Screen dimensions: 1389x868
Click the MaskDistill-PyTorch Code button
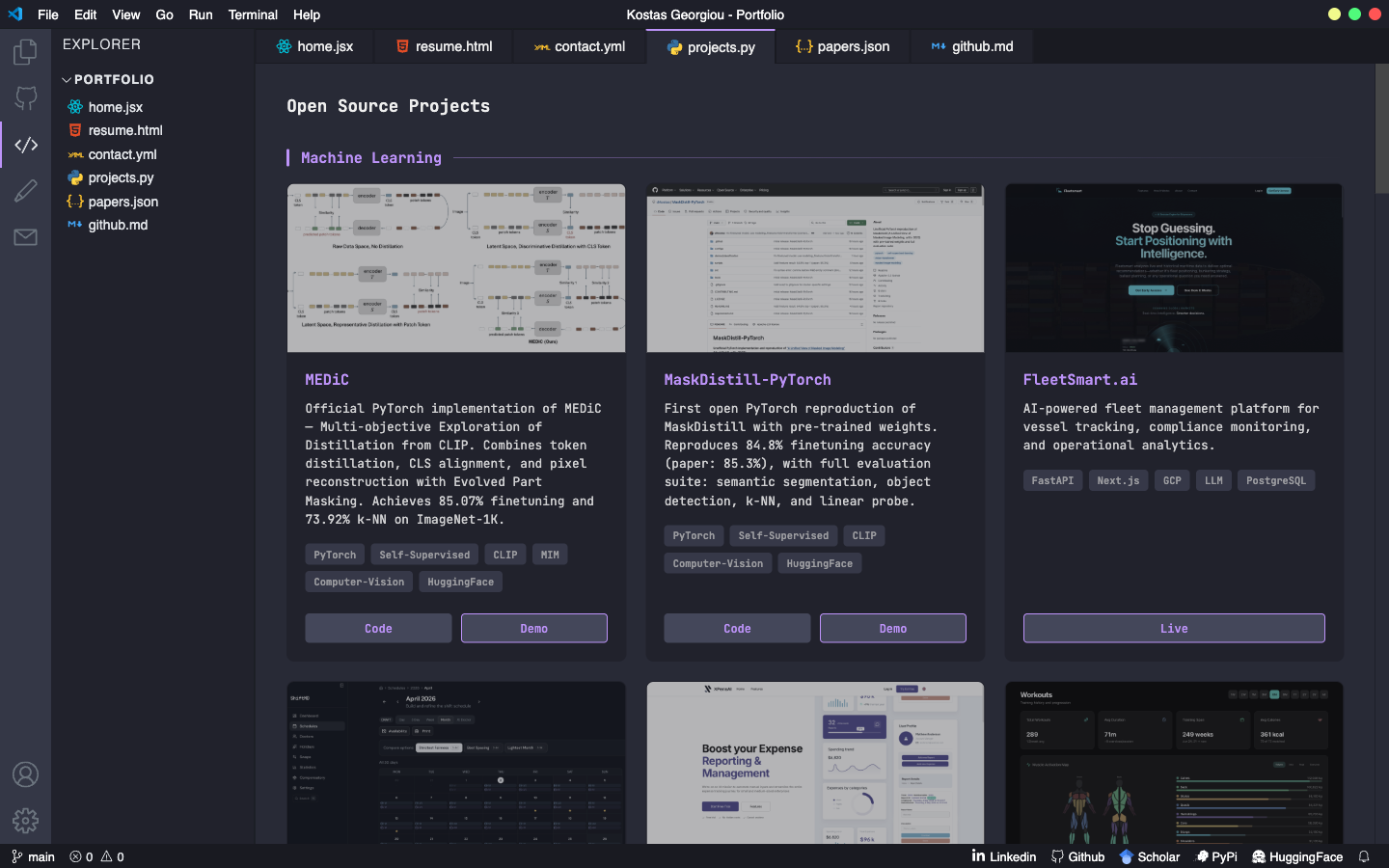click(737, 628)
